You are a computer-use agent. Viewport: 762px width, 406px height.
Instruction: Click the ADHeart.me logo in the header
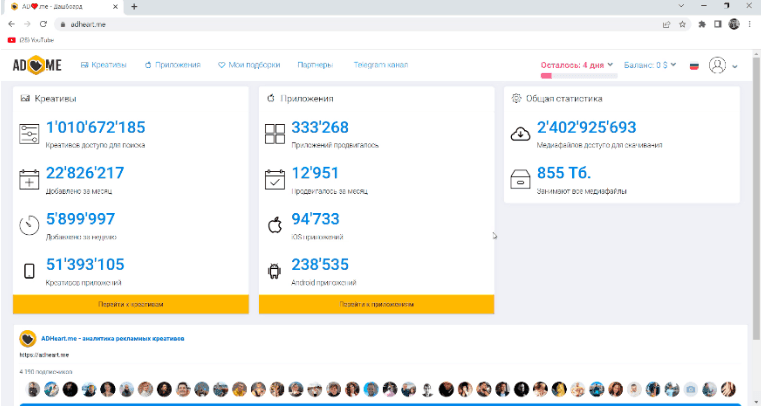point(37,66)
